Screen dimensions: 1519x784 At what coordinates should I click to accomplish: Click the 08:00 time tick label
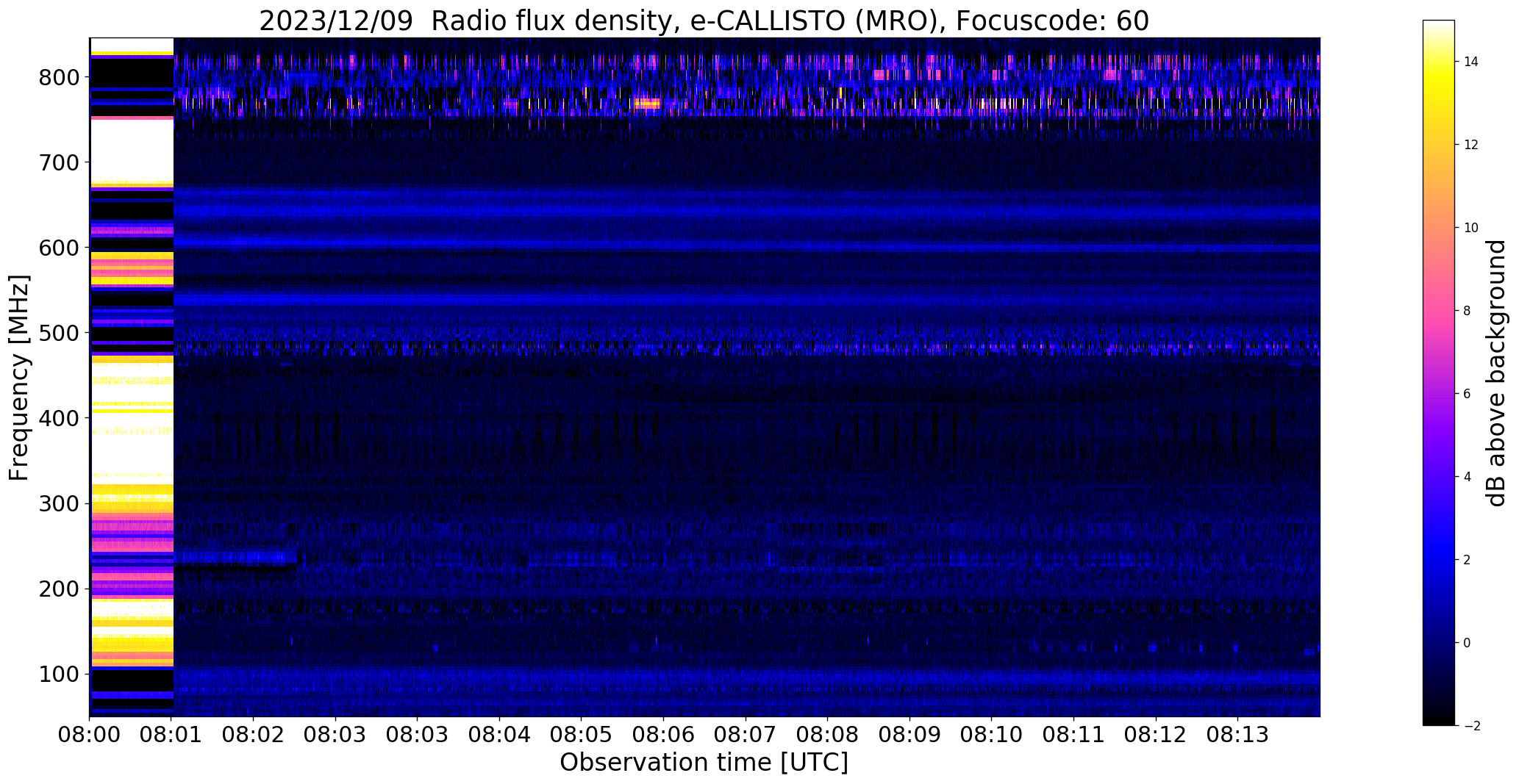point(90,735)
